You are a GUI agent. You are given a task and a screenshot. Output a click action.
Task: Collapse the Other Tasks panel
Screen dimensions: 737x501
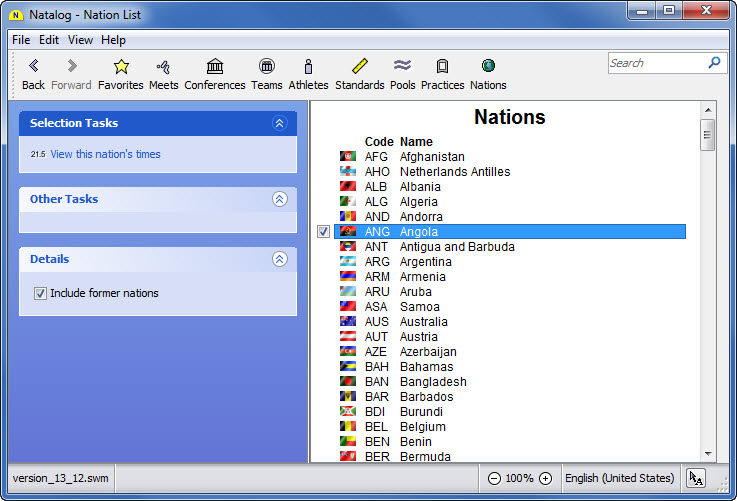point(280,199)
